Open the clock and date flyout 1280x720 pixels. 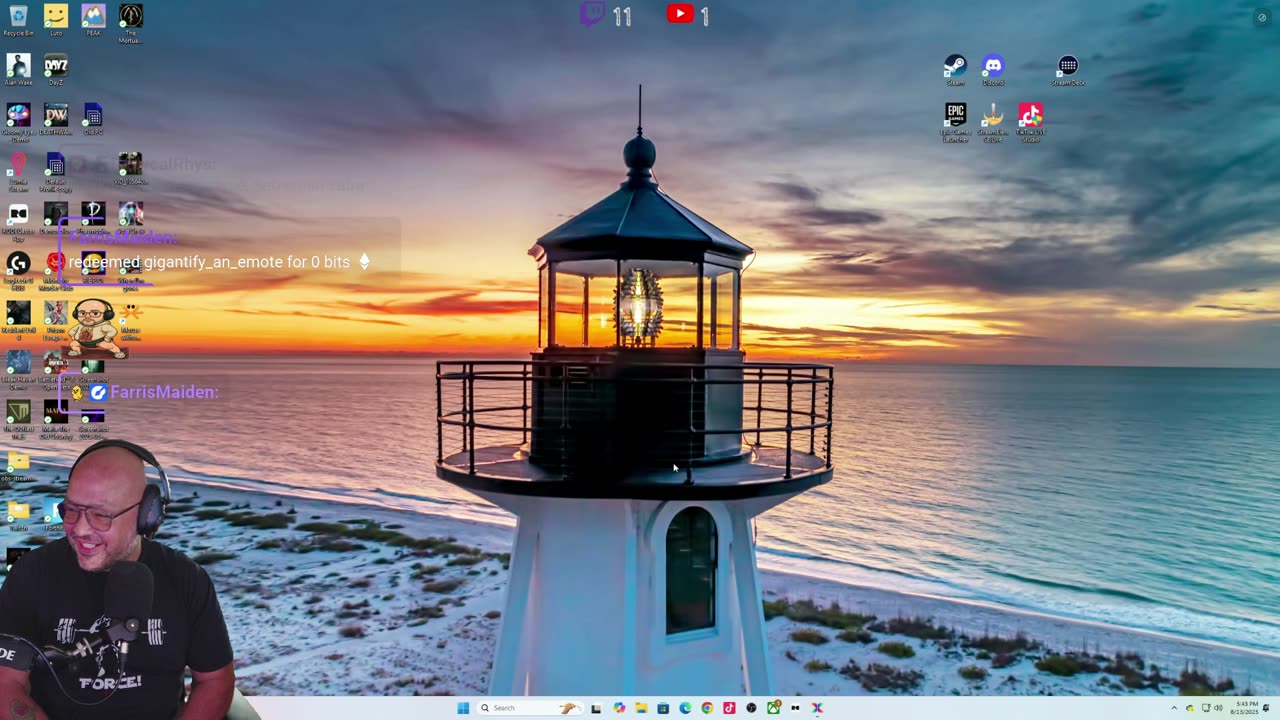tap(1244, 708)
